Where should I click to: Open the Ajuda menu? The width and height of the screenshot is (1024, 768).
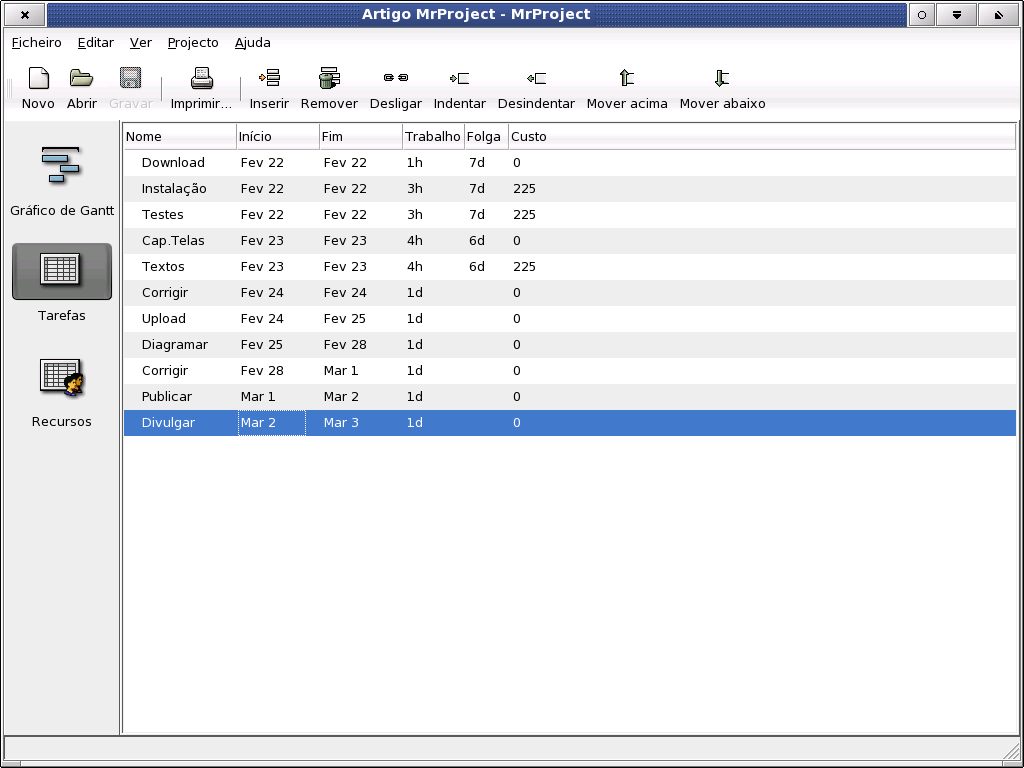253,42
